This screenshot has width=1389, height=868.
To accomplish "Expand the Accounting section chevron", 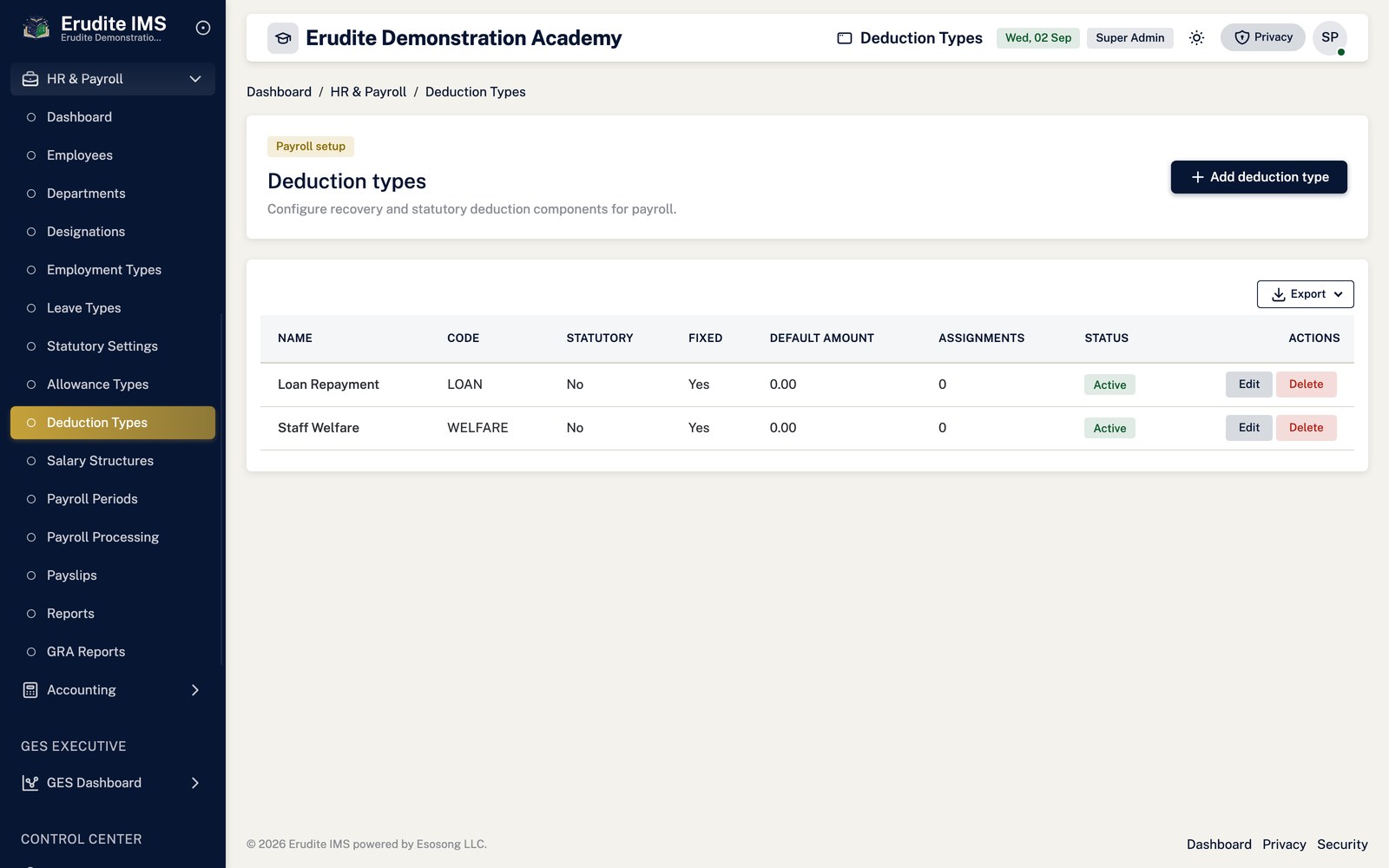I will [x=195, y=690].
